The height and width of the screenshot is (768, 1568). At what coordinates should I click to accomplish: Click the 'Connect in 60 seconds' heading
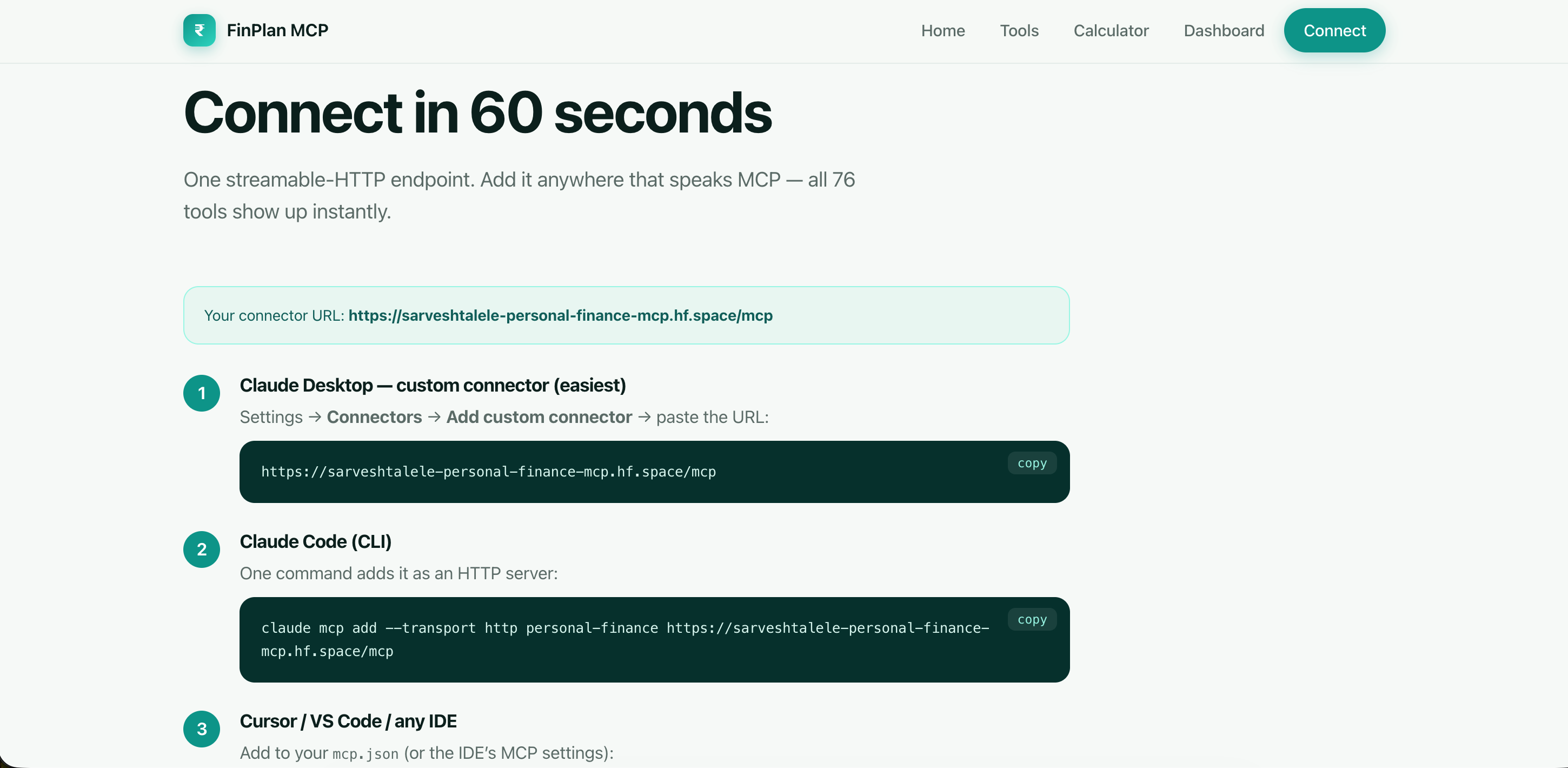click(478, 113)
